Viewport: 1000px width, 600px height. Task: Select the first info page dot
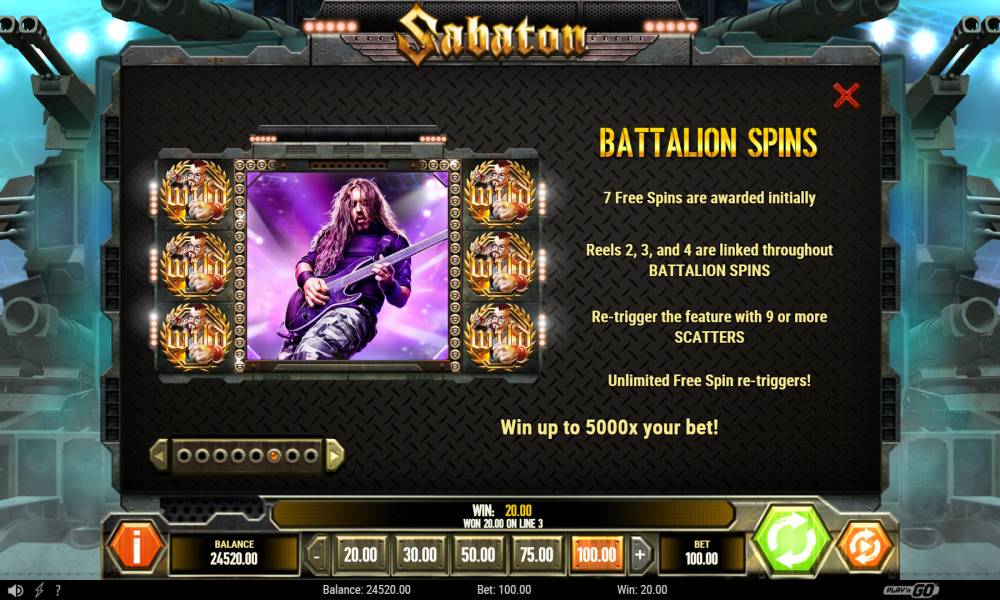184,456
